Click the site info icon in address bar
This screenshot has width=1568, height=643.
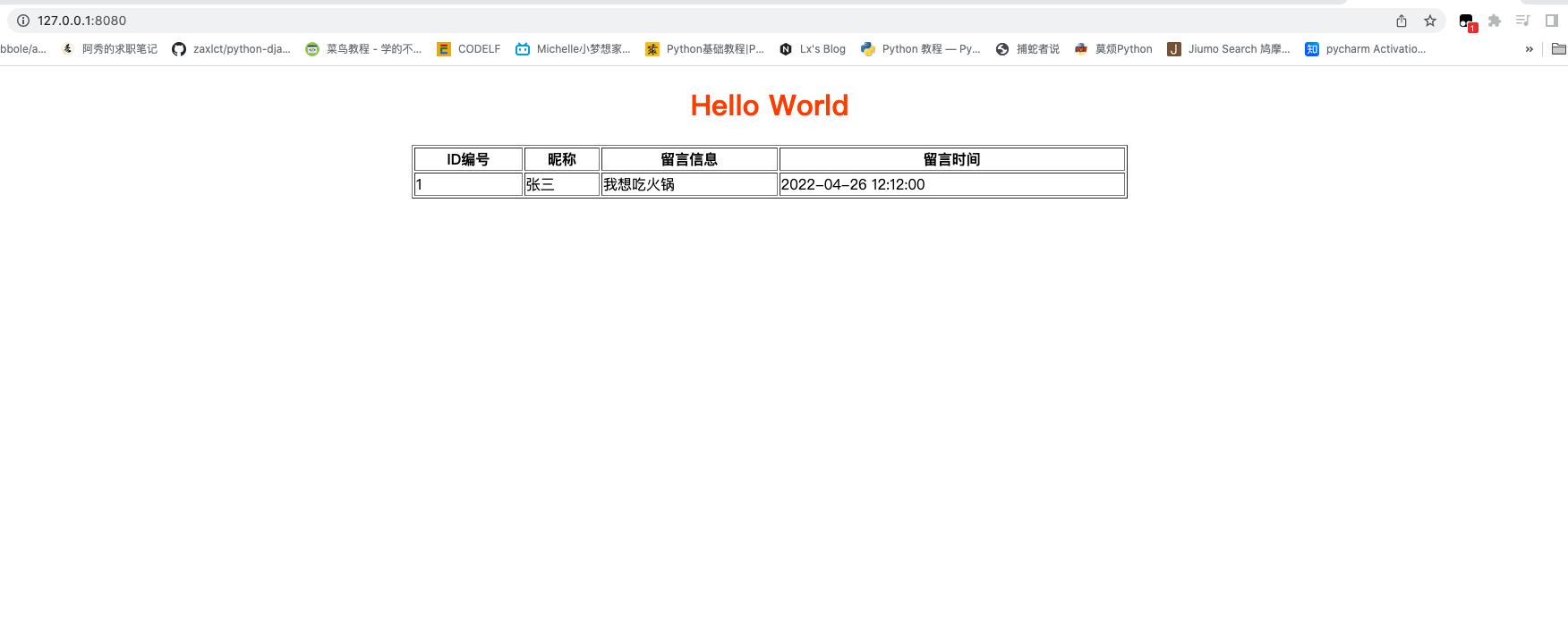[x=23, y=21]
